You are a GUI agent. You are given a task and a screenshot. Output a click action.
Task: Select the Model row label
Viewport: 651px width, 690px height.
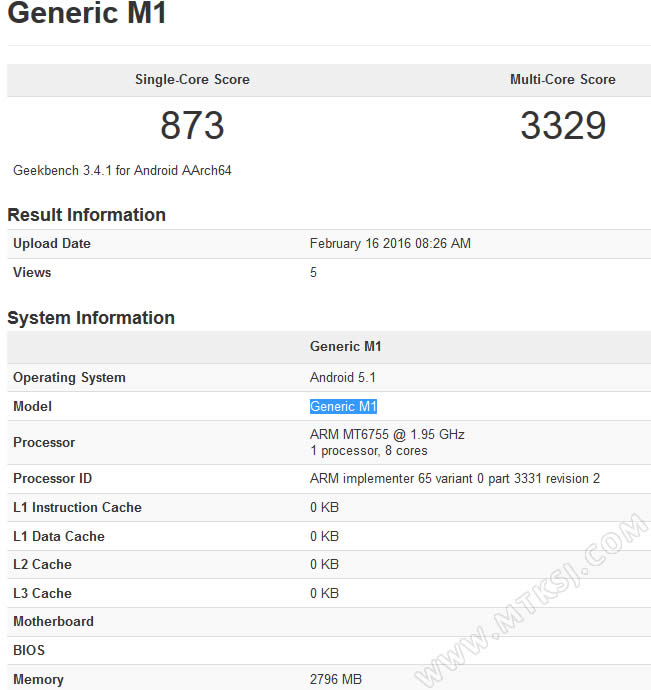pyautogui.click(x=33, y=406)
